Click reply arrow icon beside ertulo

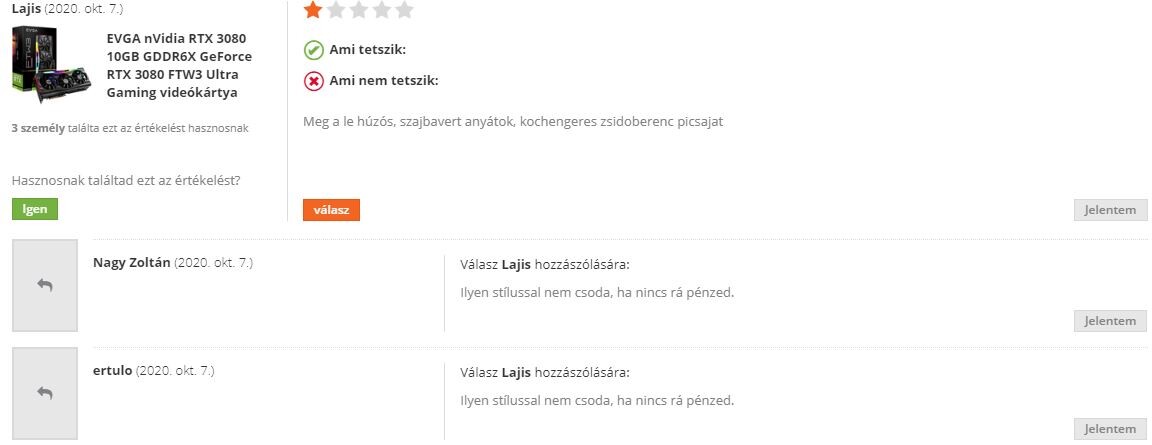coord(45,394)
